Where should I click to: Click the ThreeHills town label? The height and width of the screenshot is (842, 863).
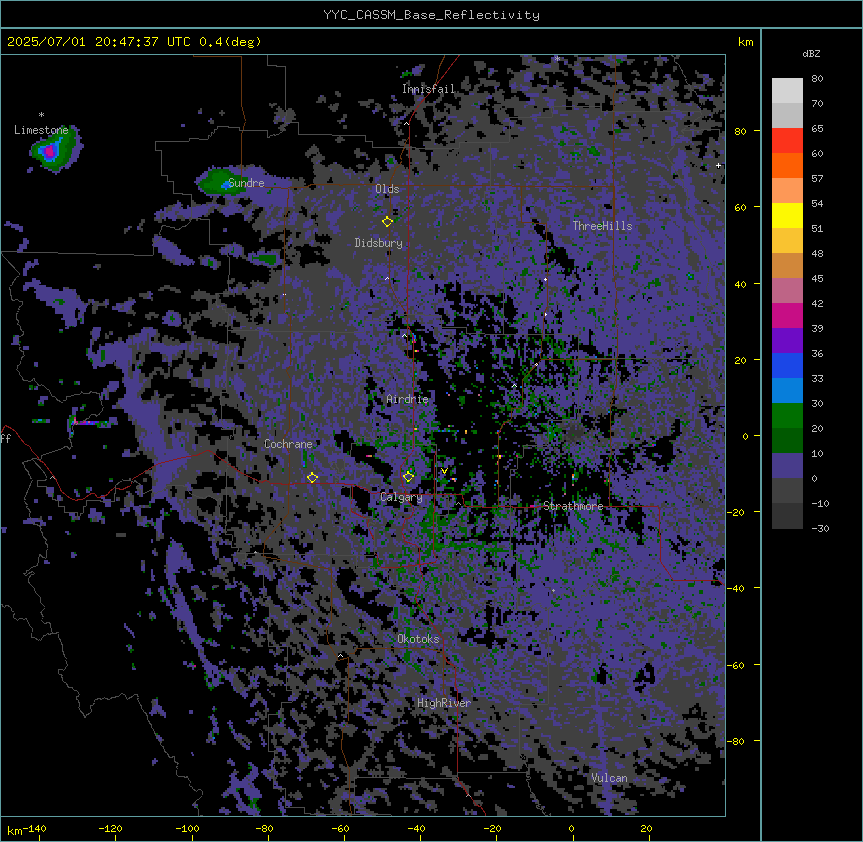pyautogui.click(x=602, y=226)
